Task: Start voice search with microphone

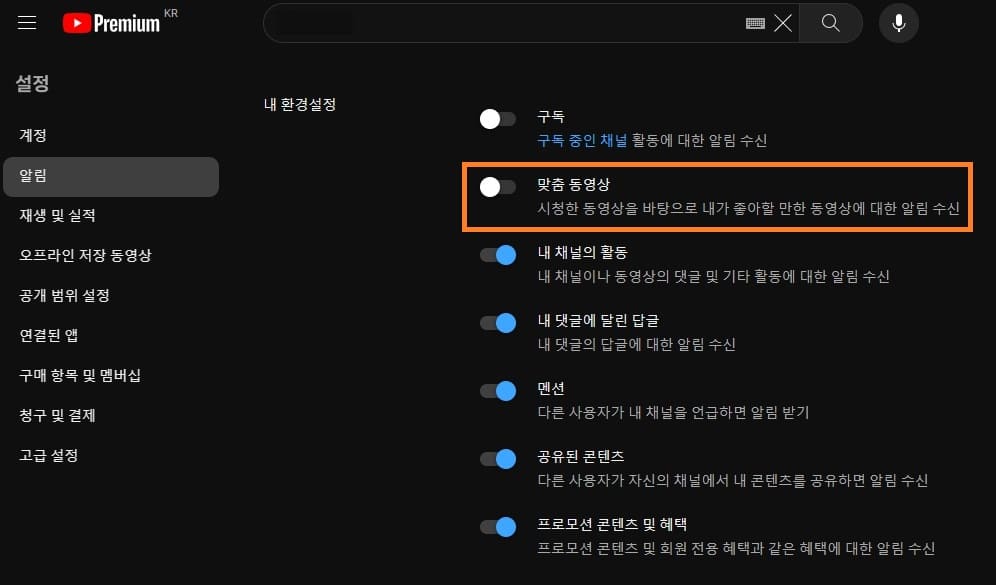Action: [898, 23]
